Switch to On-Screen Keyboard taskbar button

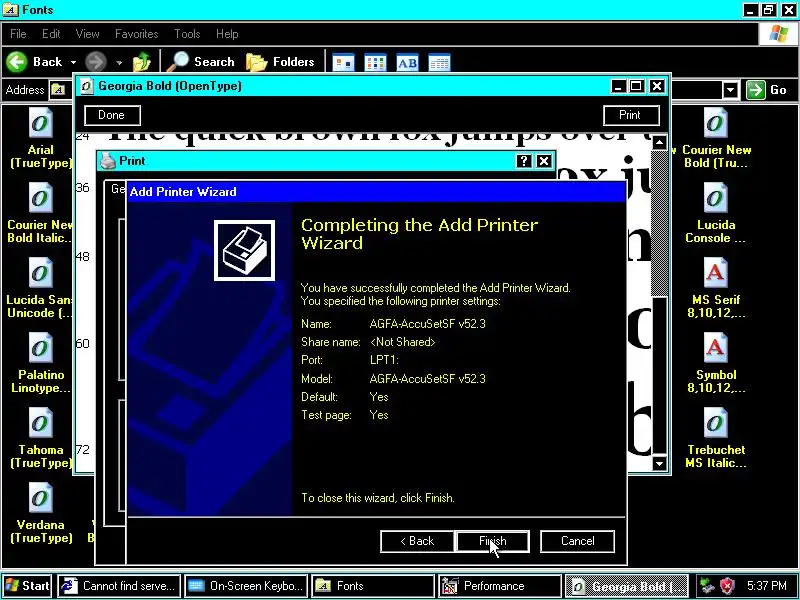(246, 586)
